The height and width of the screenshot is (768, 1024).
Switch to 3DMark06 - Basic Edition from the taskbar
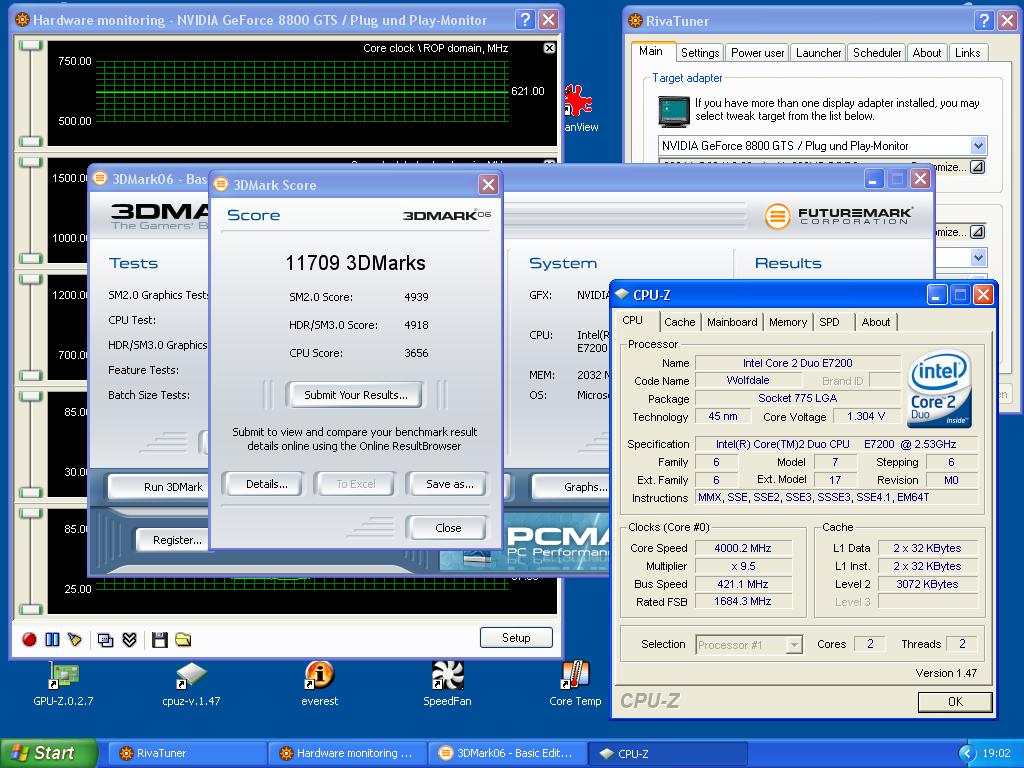507,754
